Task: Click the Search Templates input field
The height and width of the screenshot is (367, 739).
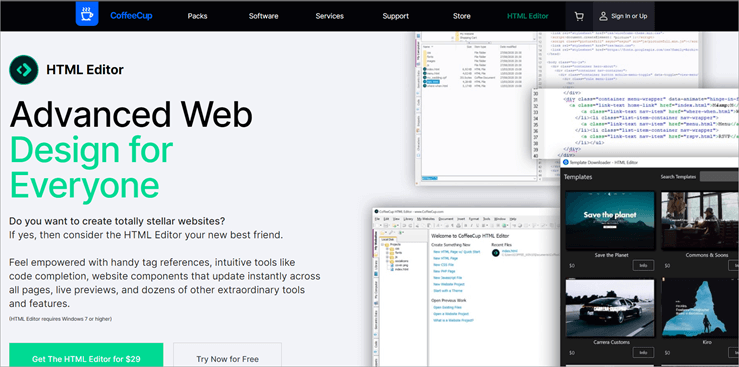Action: pos(719,177)
